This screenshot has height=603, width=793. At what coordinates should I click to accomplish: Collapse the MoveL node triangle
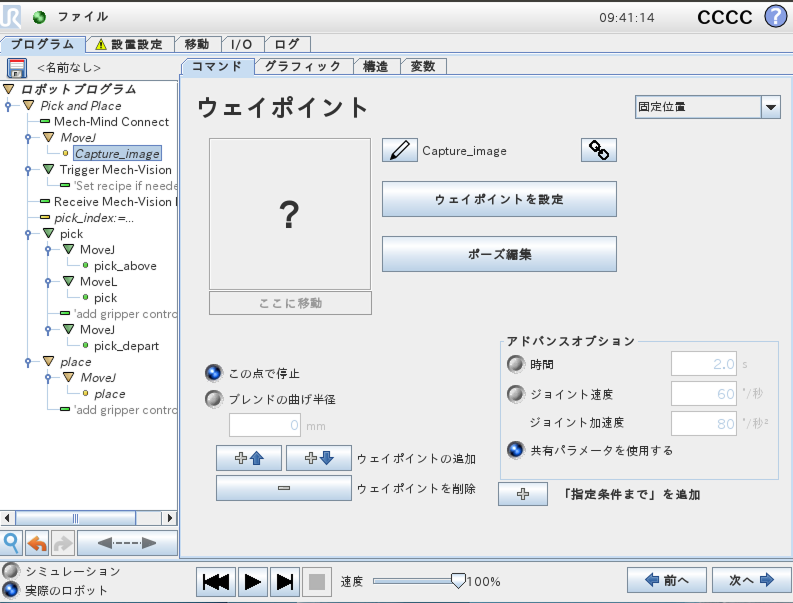(x=69, y=281)
